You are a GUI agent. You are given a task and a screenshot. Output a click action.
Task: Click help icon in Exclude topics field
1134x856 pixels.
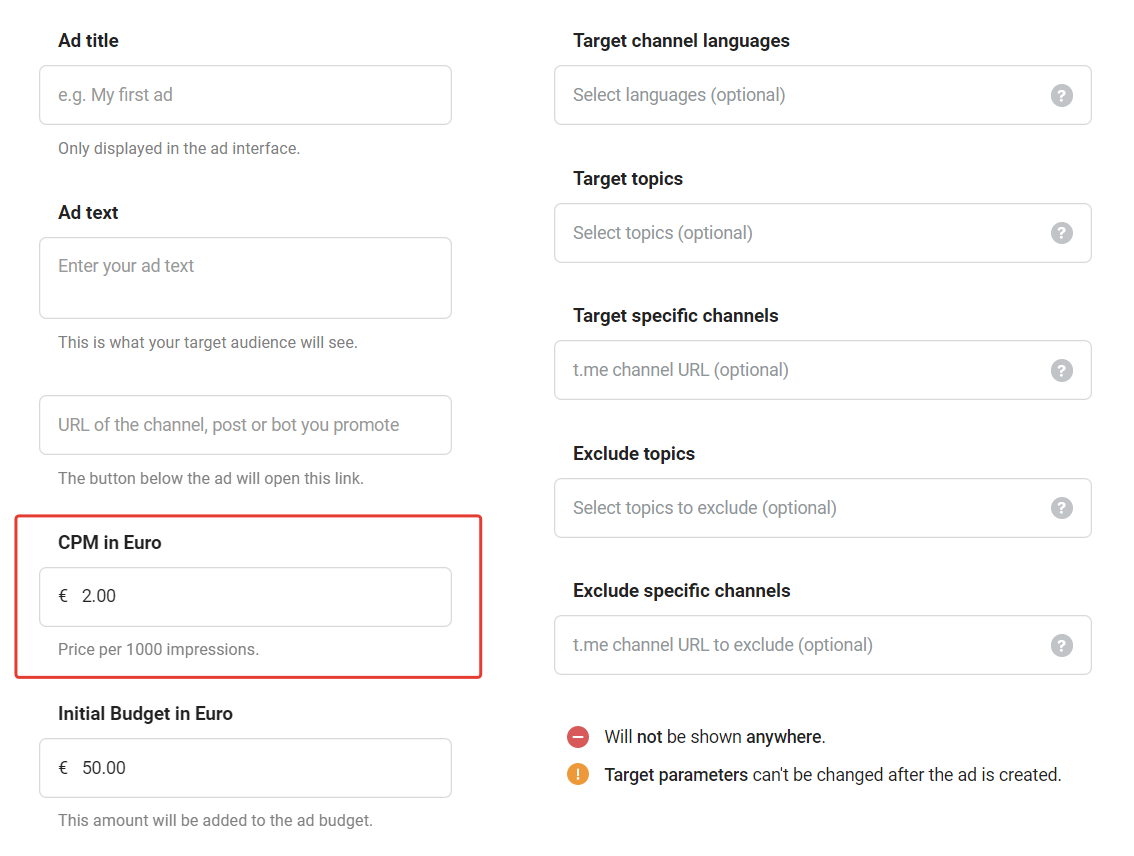(1061, 508)
